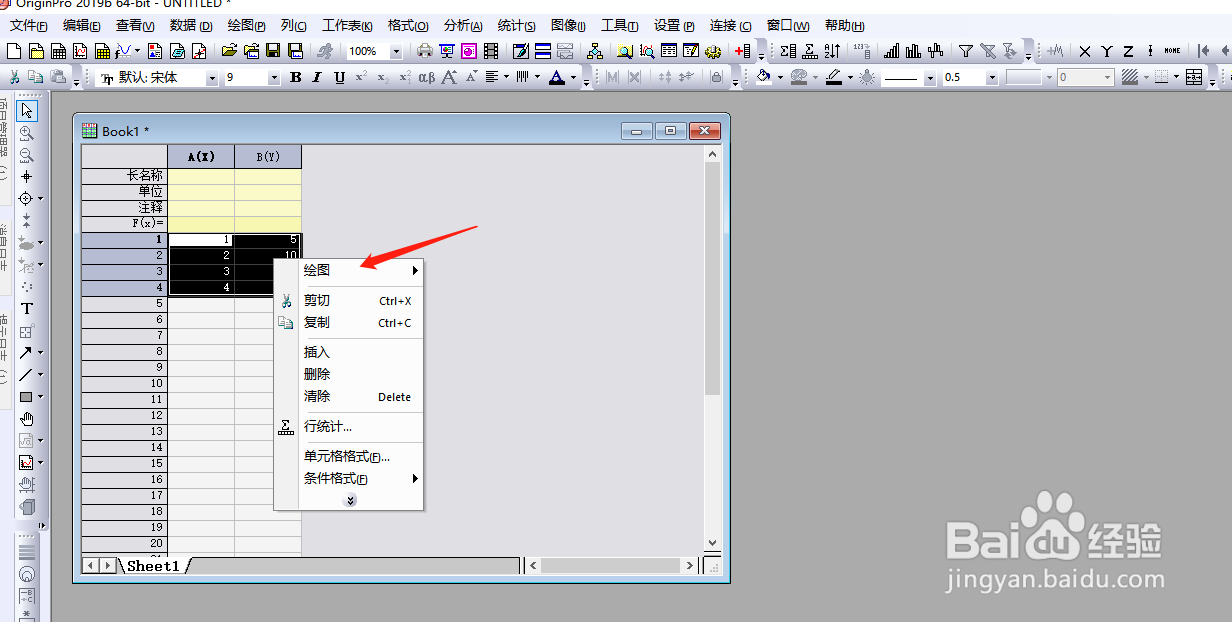Click the Save Project icon on the toolbar

click(x=274, y=50)
